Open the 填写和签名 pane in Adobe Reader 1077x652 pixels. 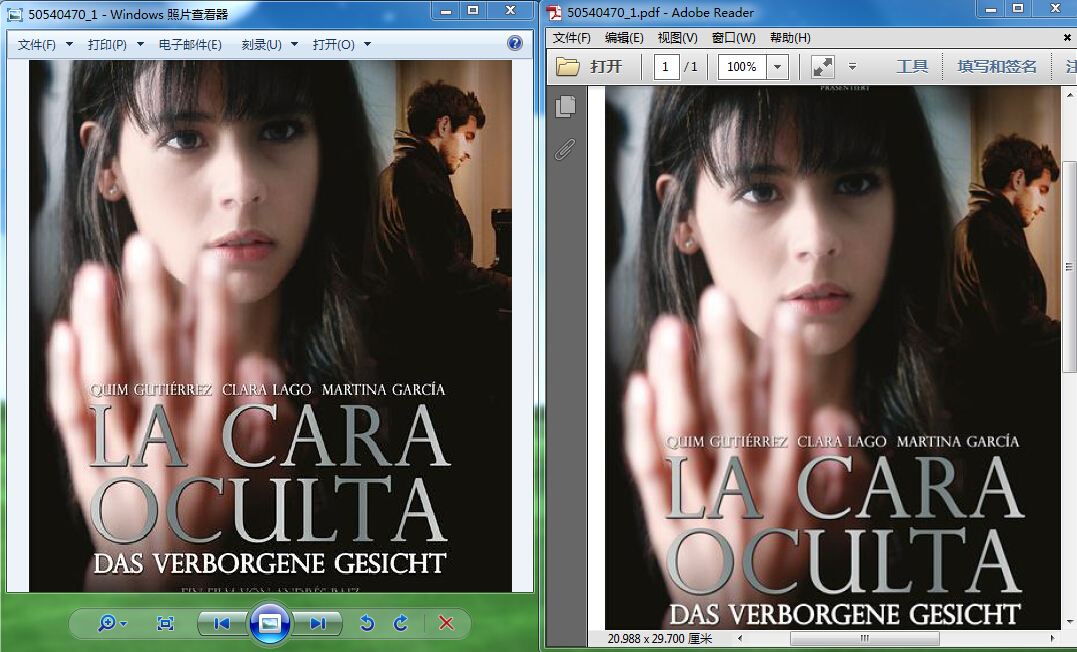coord(997,67)
